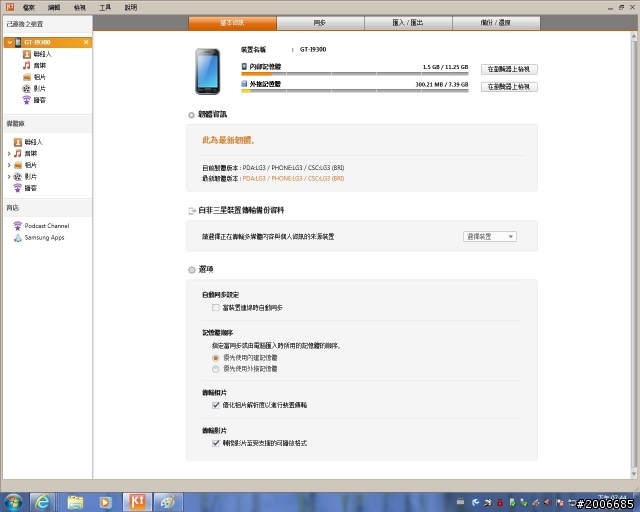Open Paint from the taskbar

coord(168,502)
